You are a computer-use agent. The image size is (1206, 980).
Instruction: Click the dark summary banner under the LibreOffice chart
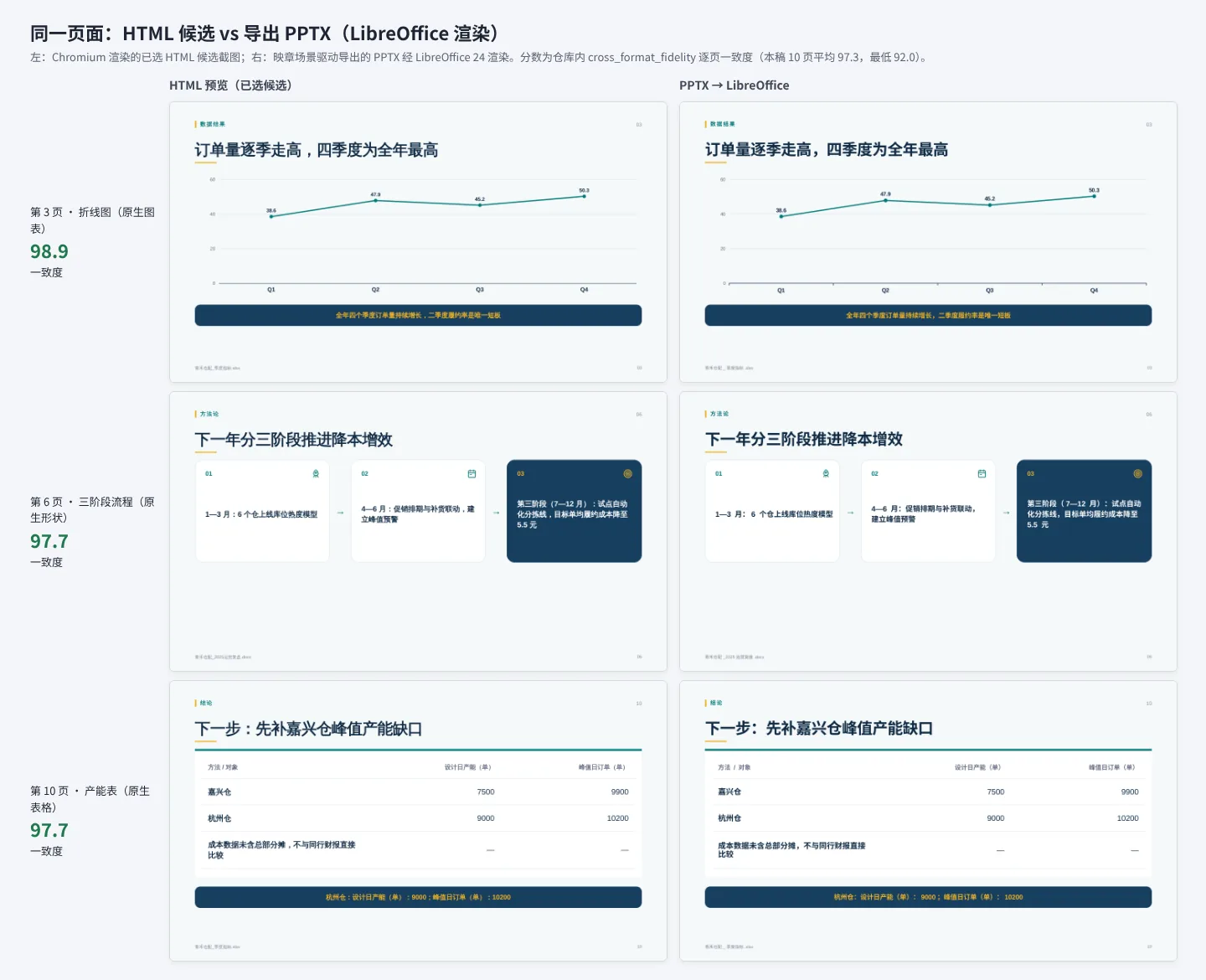point(928,315)
